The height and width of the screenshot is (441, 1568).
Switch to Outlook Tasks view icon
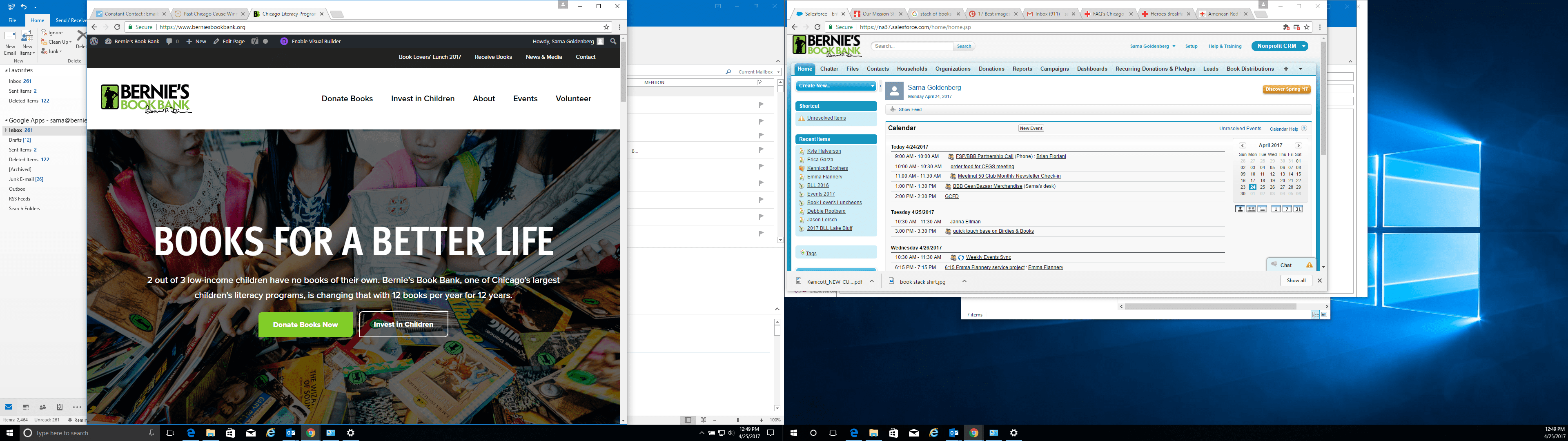point(60,407)
